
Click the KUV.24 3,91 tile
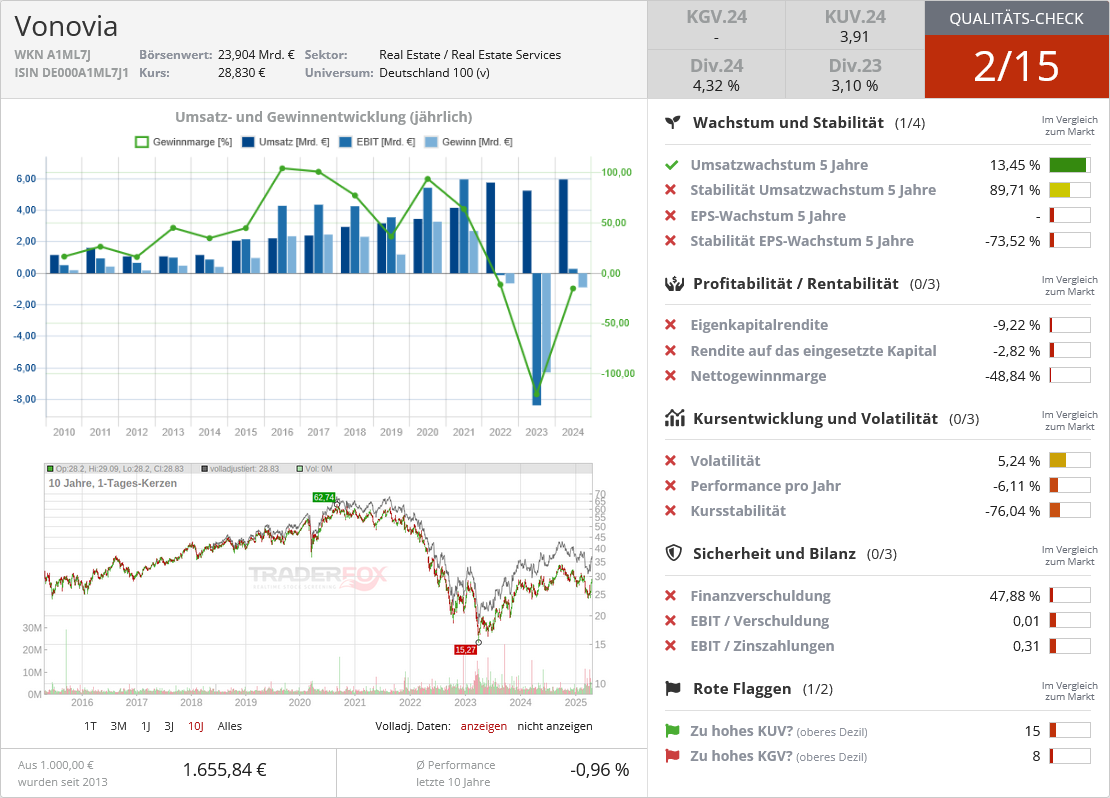854,25
